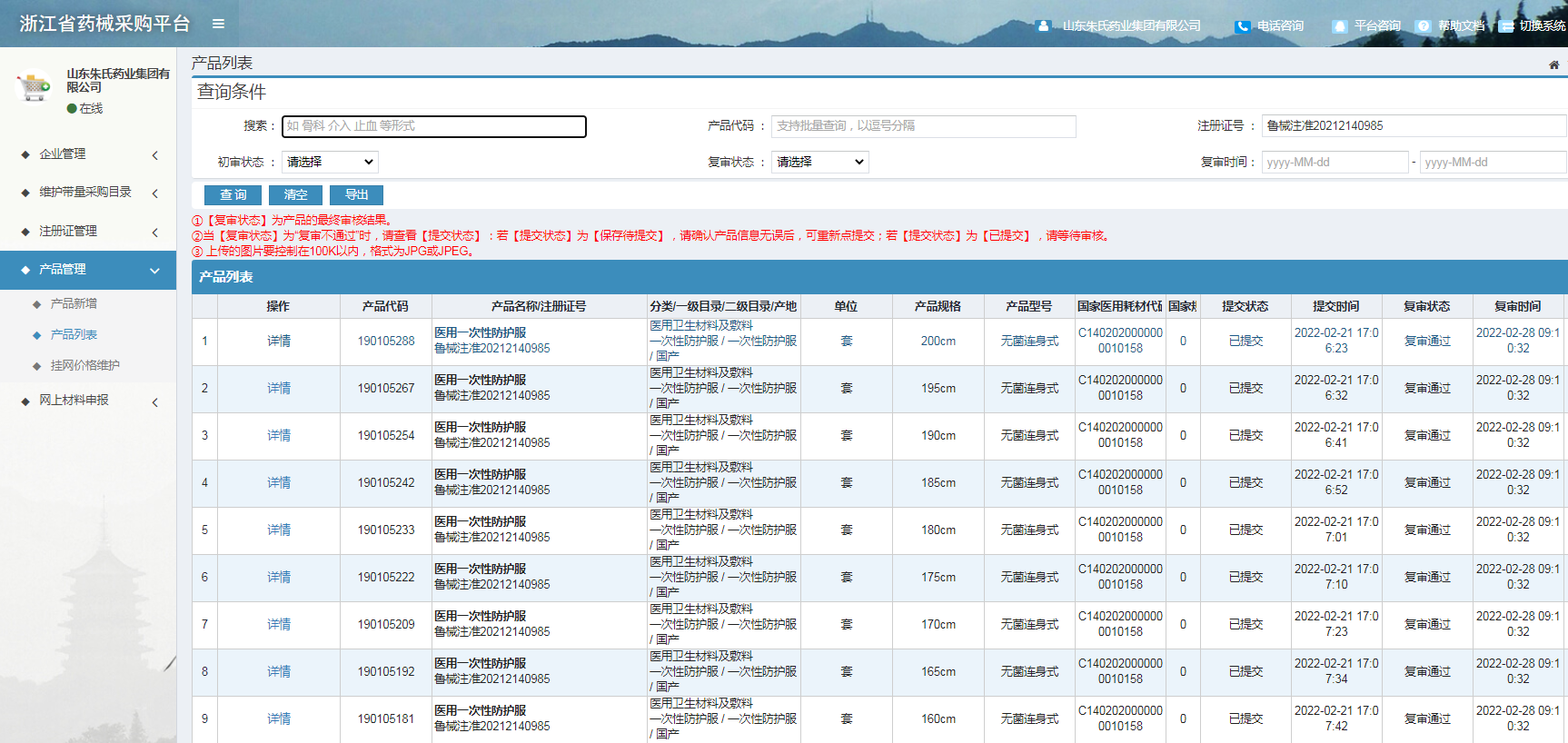Click the 电话咨询 phone icon
The image size is (1568, 743).
click(1242, 26)
